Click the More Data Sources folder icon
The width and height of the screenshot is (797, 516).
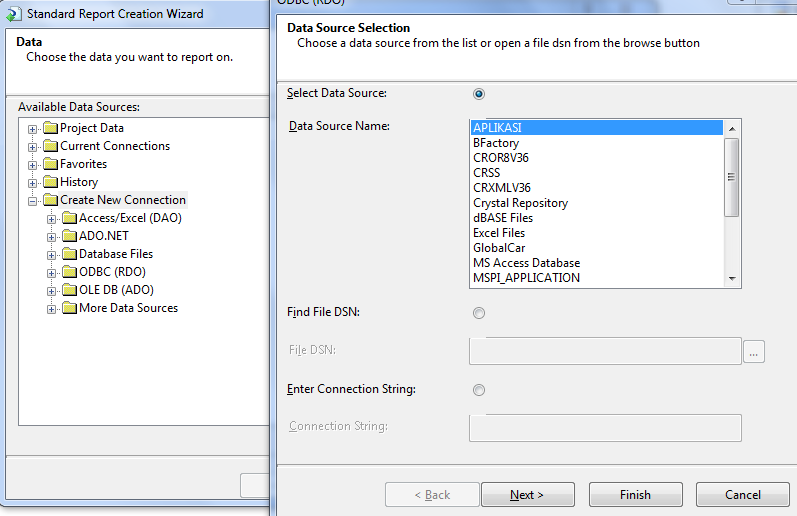pos(69,308)
